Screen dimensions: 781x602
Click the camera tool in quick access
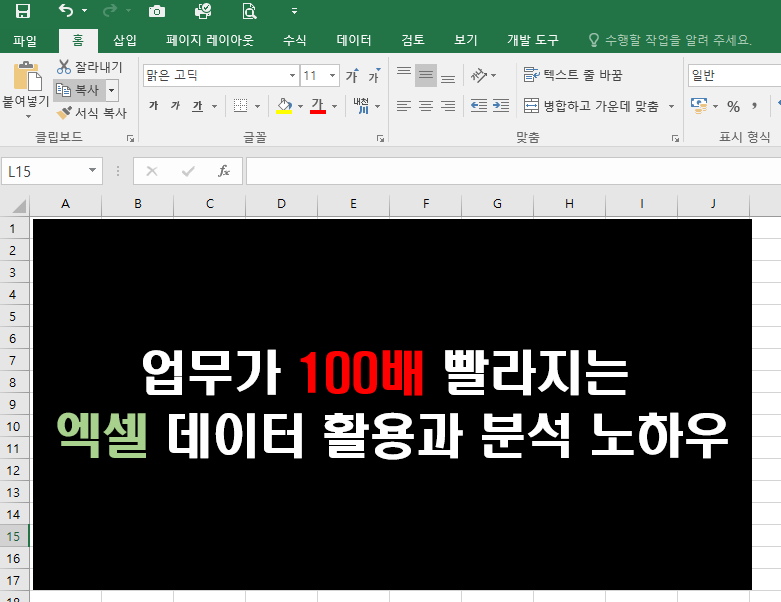(157, 11)
